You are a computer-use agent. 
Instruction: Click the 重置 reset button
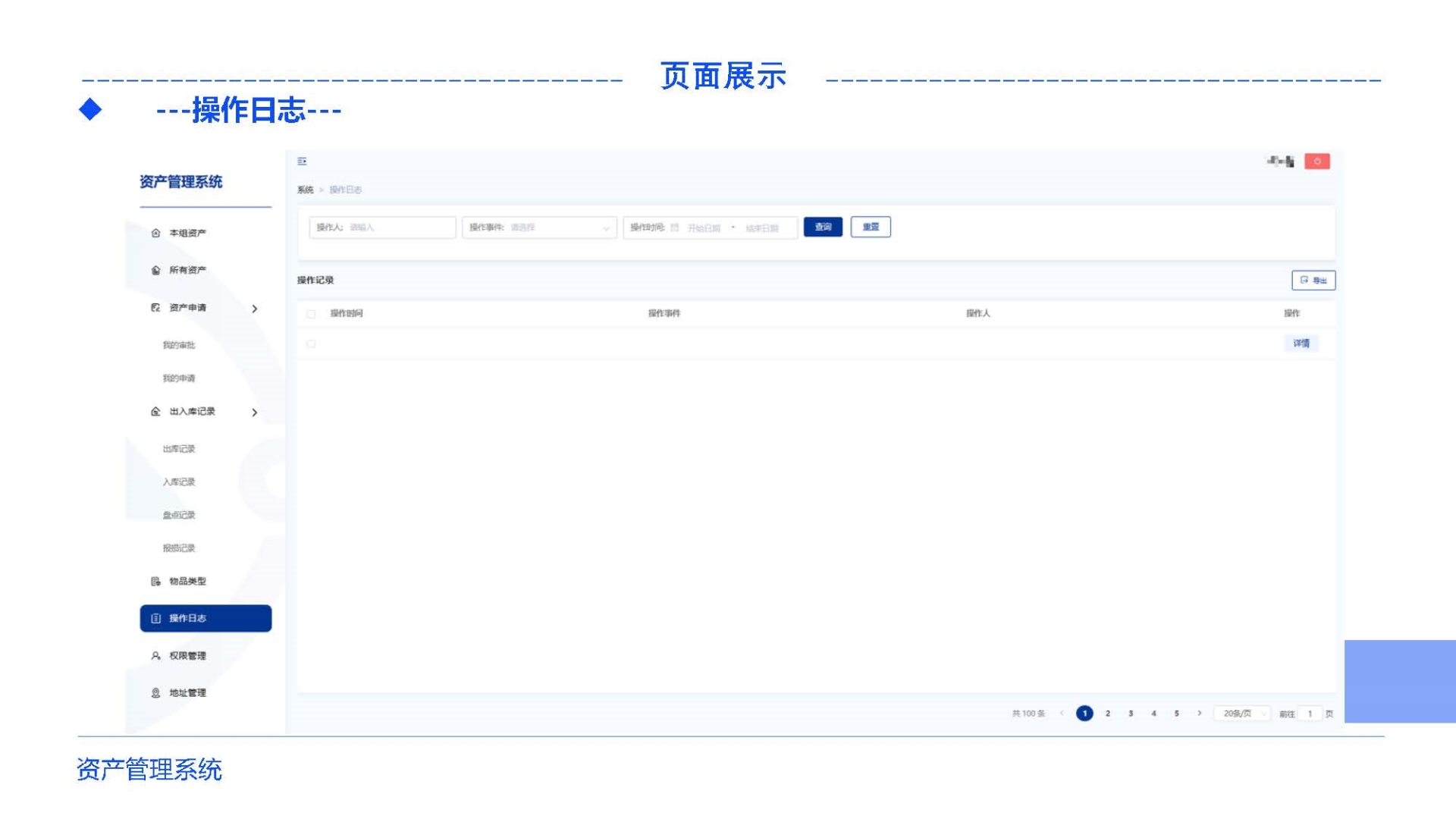click(x=871, y=227)
